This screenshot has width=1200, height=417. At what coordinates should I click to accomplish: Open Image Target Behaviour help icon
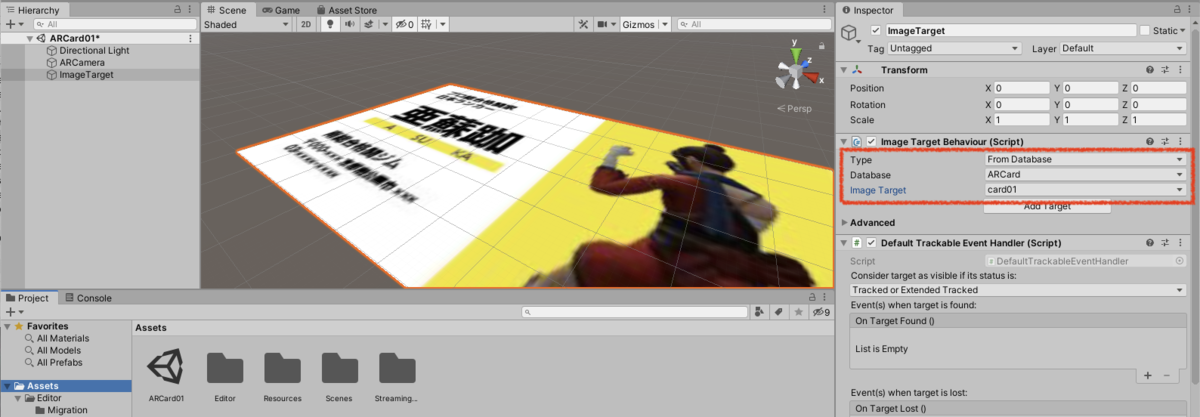1151,142
